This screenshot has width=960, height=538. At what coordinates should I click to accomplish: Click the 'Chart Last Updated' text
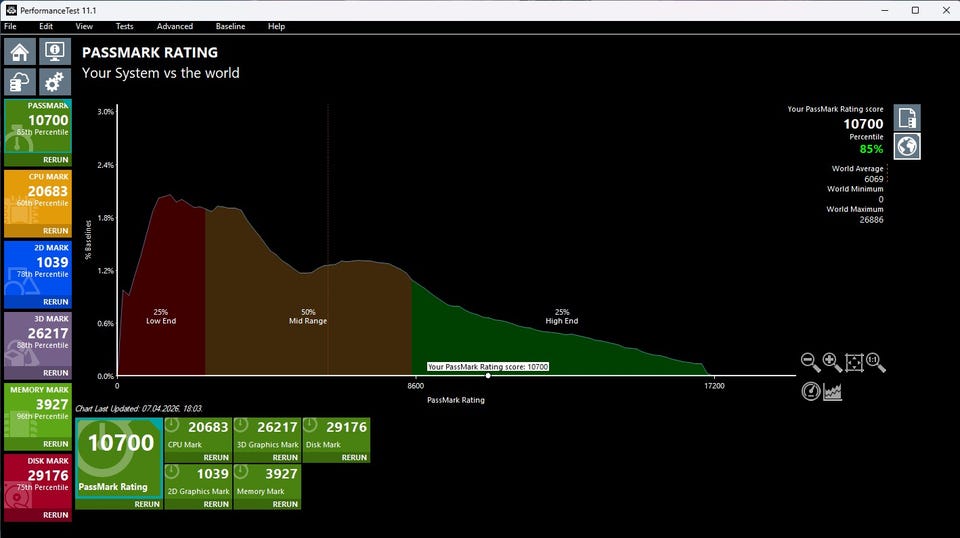138,408
